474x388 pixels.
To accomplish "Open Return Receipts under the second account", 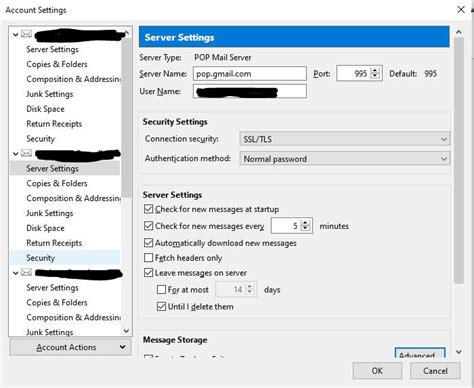I will [54, 243].
